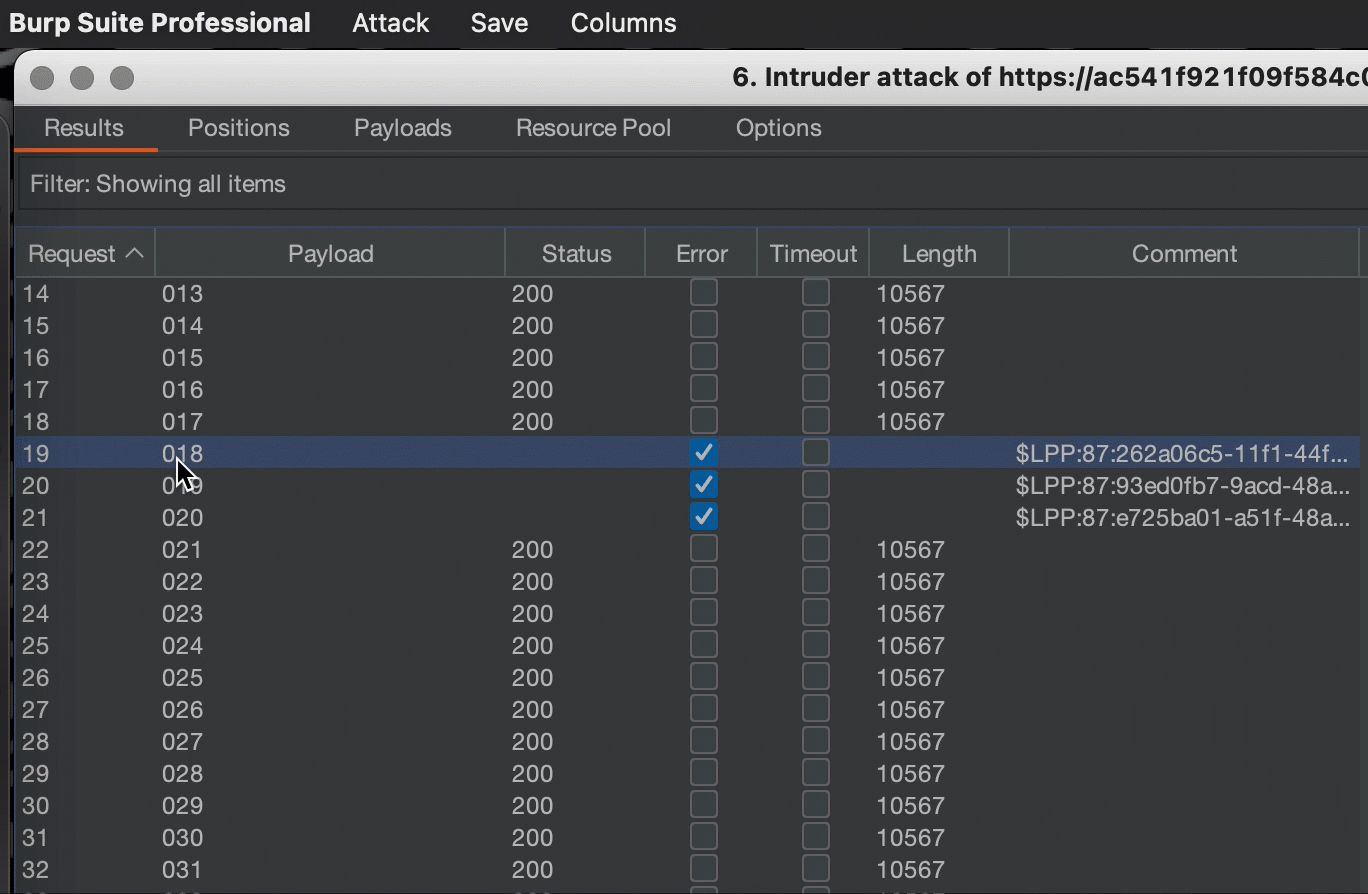The width and height of the screenshot is (1368, 894).
Task: Toggle Timeout checkbox for request 25
Action: click(x=816, y=645)
